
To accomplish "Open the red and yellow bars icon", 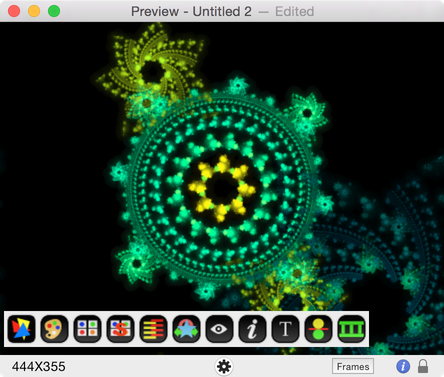I will pyautogui.click(x=153, y=329).
